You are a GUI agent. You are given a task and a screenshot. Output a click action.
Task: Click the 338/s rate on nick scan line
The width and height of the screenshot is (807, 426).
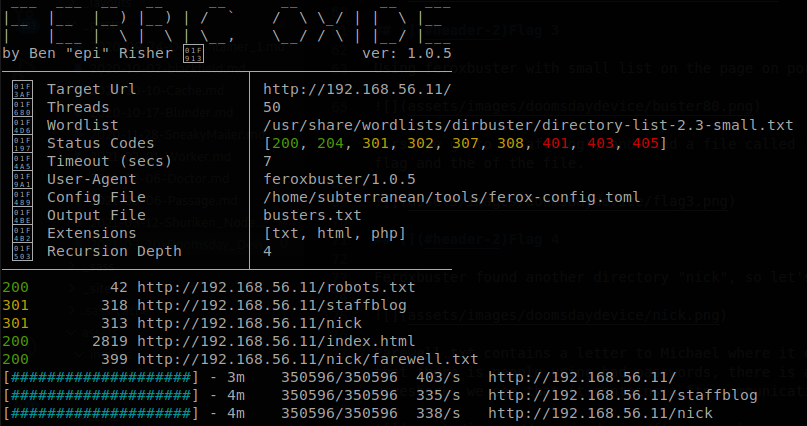(438, 413)
